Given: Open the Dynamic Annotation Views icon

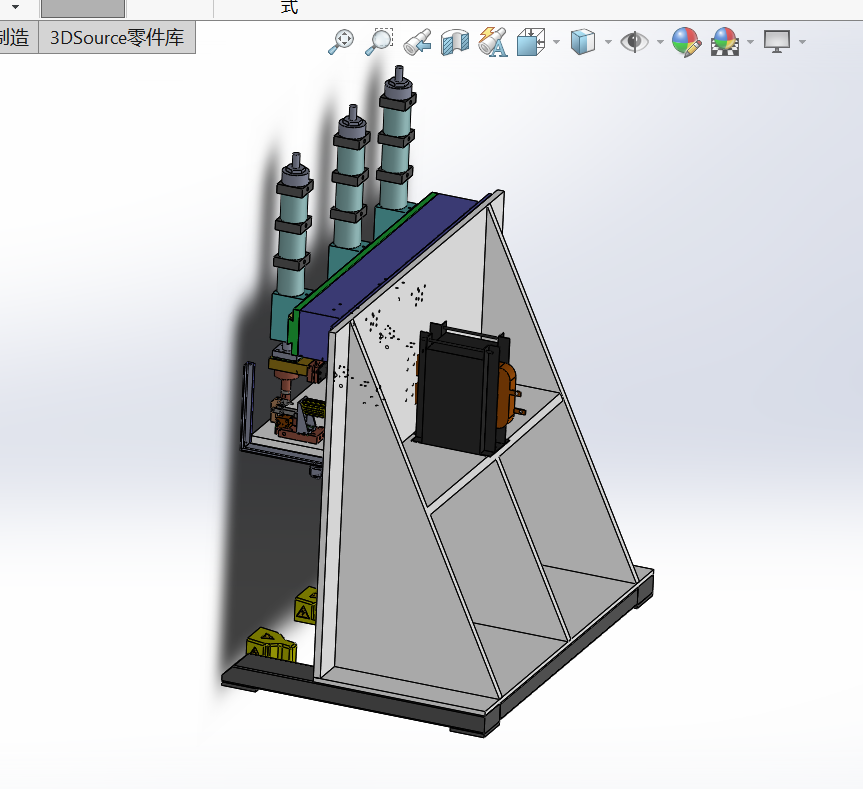Looking at the screenshot, I should tap(493, 42).
